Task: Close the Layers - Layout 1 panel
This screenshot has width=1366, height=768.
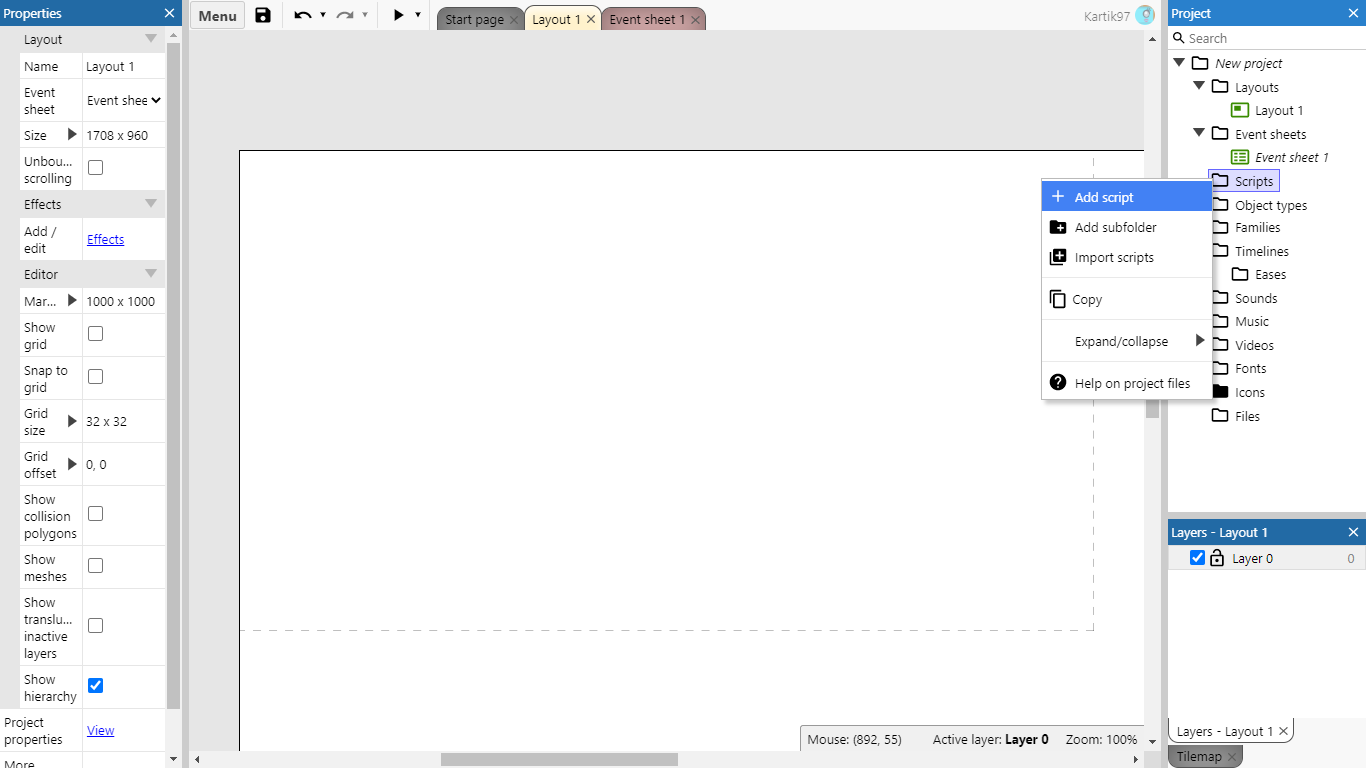Action: (1353, 532)
